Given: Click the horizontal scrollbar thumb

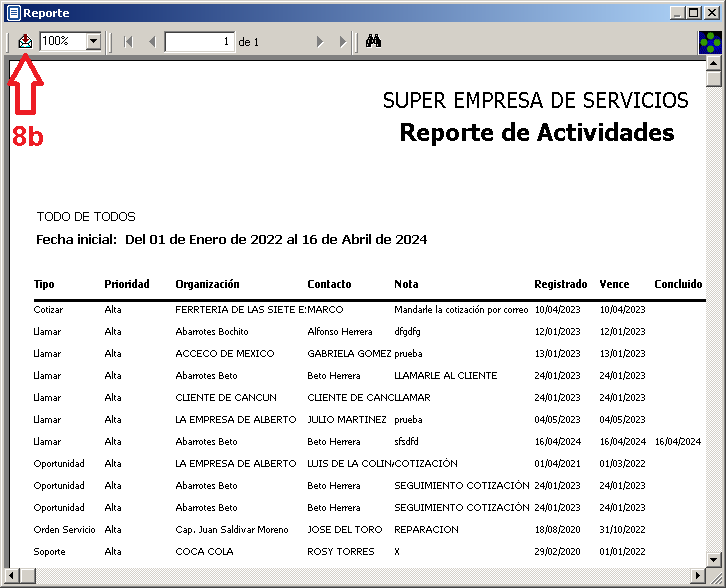Looking at the screenshot, I should tap(28, 576).
